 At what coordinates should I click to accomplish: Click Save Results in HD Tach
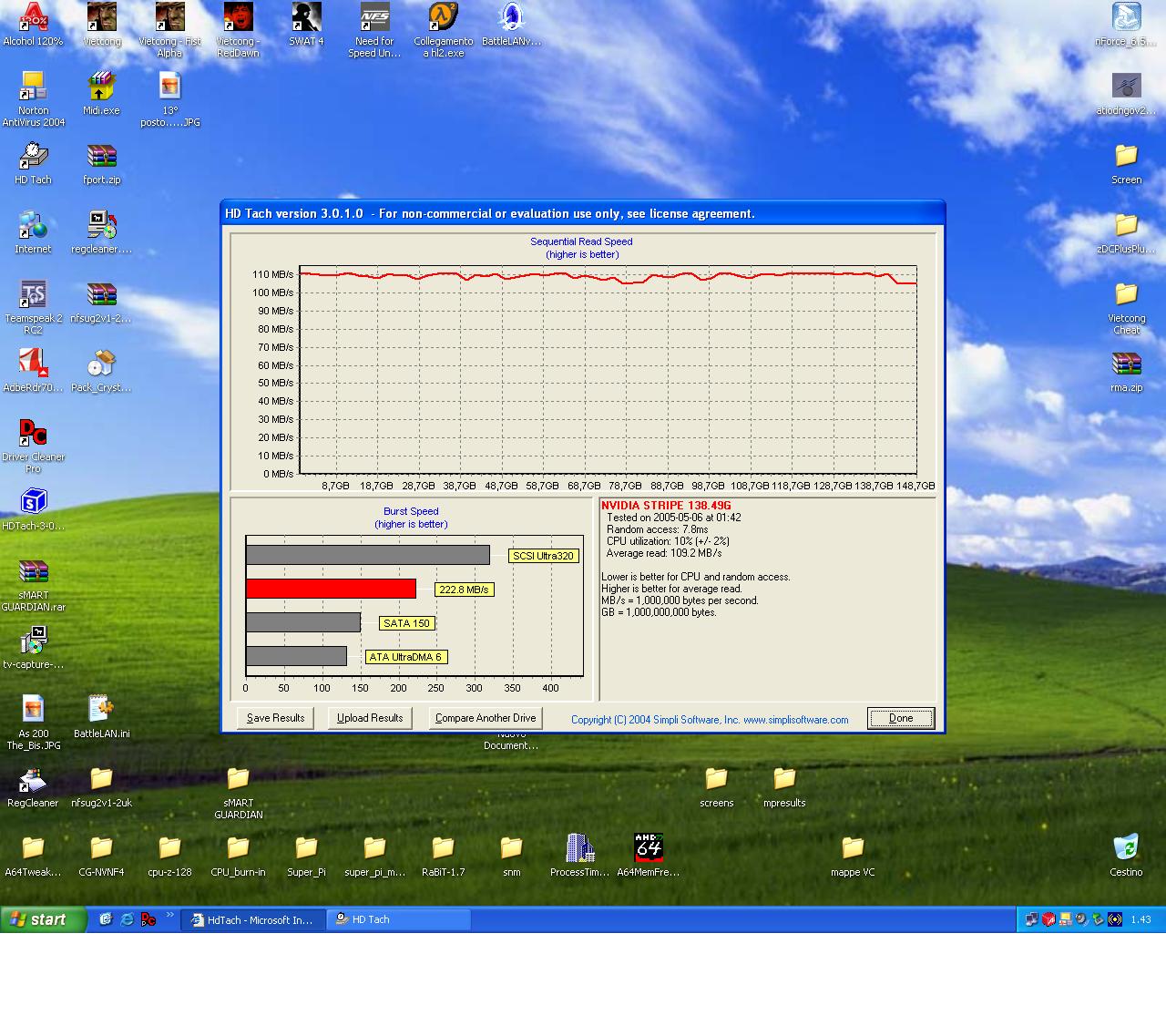coord(275,718)
